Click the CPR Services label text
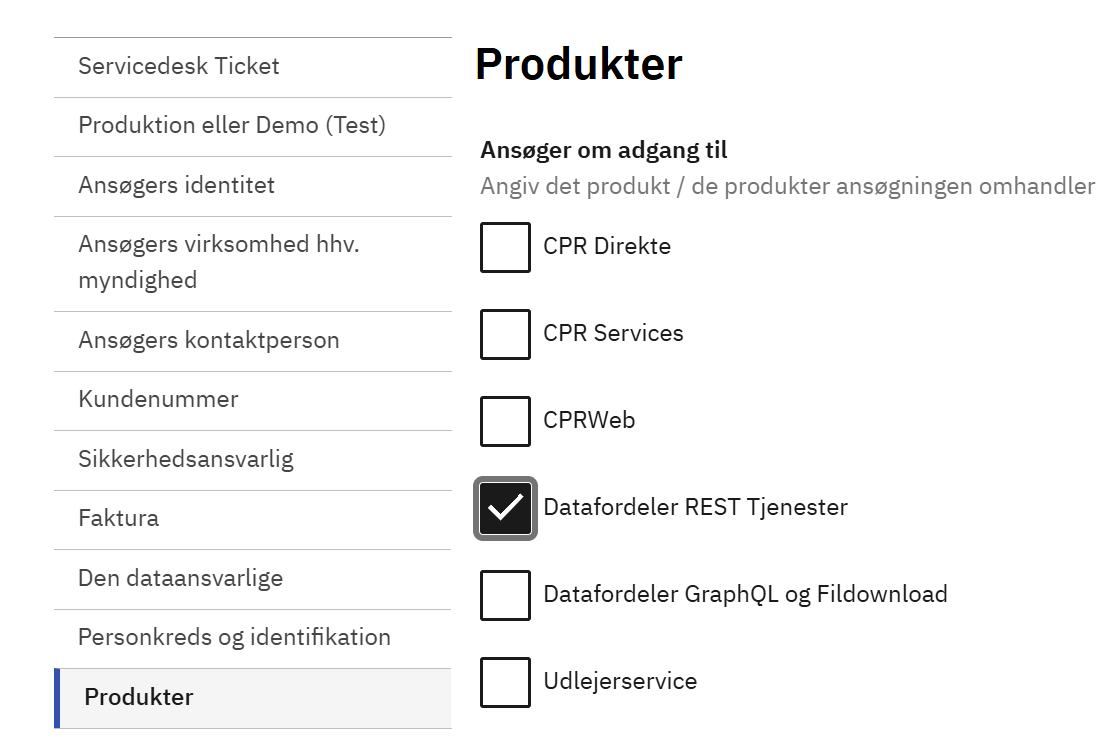Screen dimensions: 1107x738 613,334
